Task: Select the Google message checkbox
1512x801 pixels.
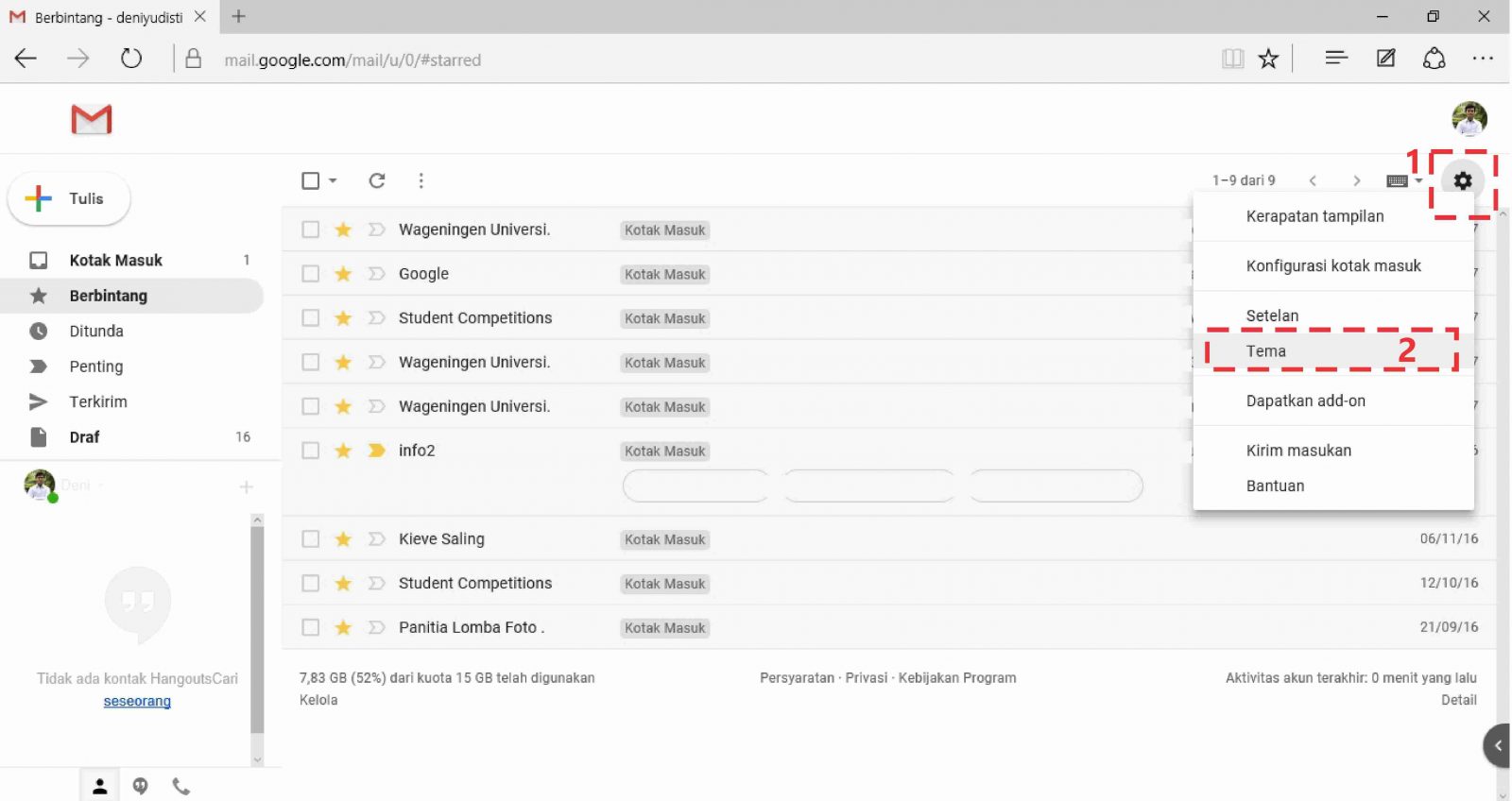Action: pyautogui.click(x=310, y=274)
